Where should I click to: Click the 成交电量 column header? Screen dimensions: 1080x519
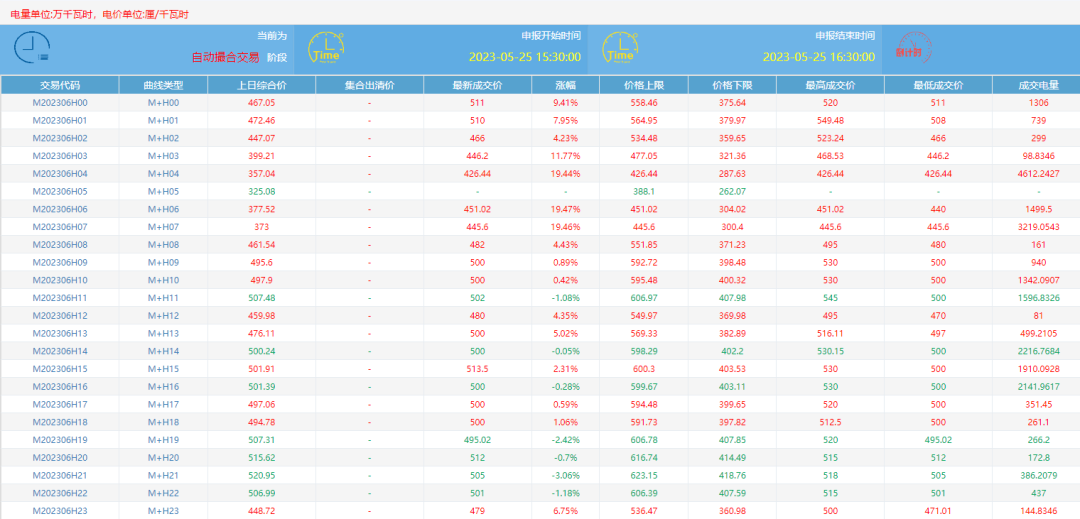point(1038,85)
